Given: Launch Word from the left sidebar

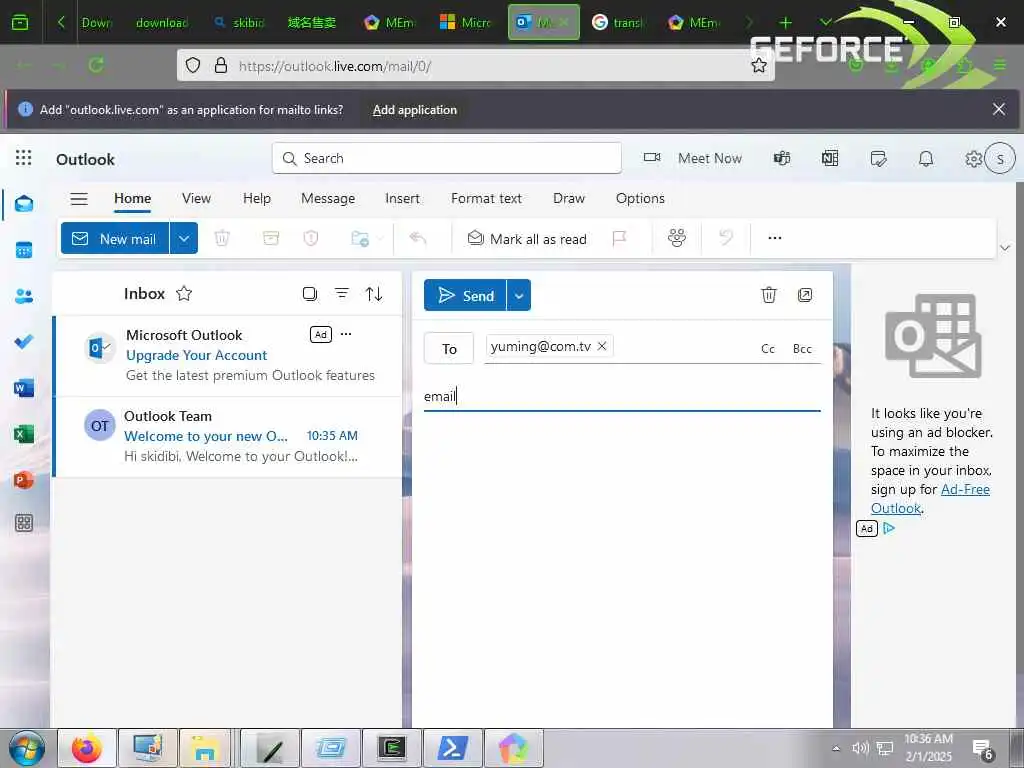Looking at the screenshot, I should click(x=24, y=388).
